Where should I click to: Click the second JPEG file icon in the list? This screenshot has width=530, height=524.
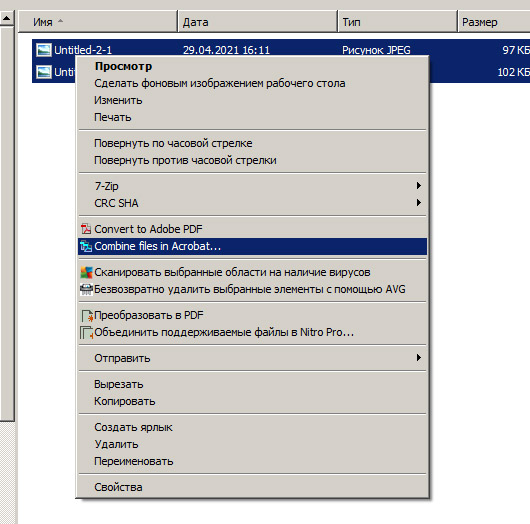(x=44, y=72)
